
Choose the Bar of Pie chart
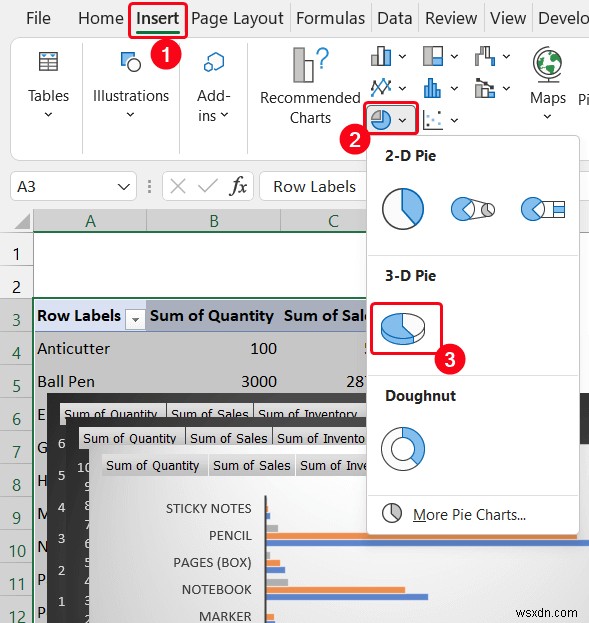coord(543,209)
